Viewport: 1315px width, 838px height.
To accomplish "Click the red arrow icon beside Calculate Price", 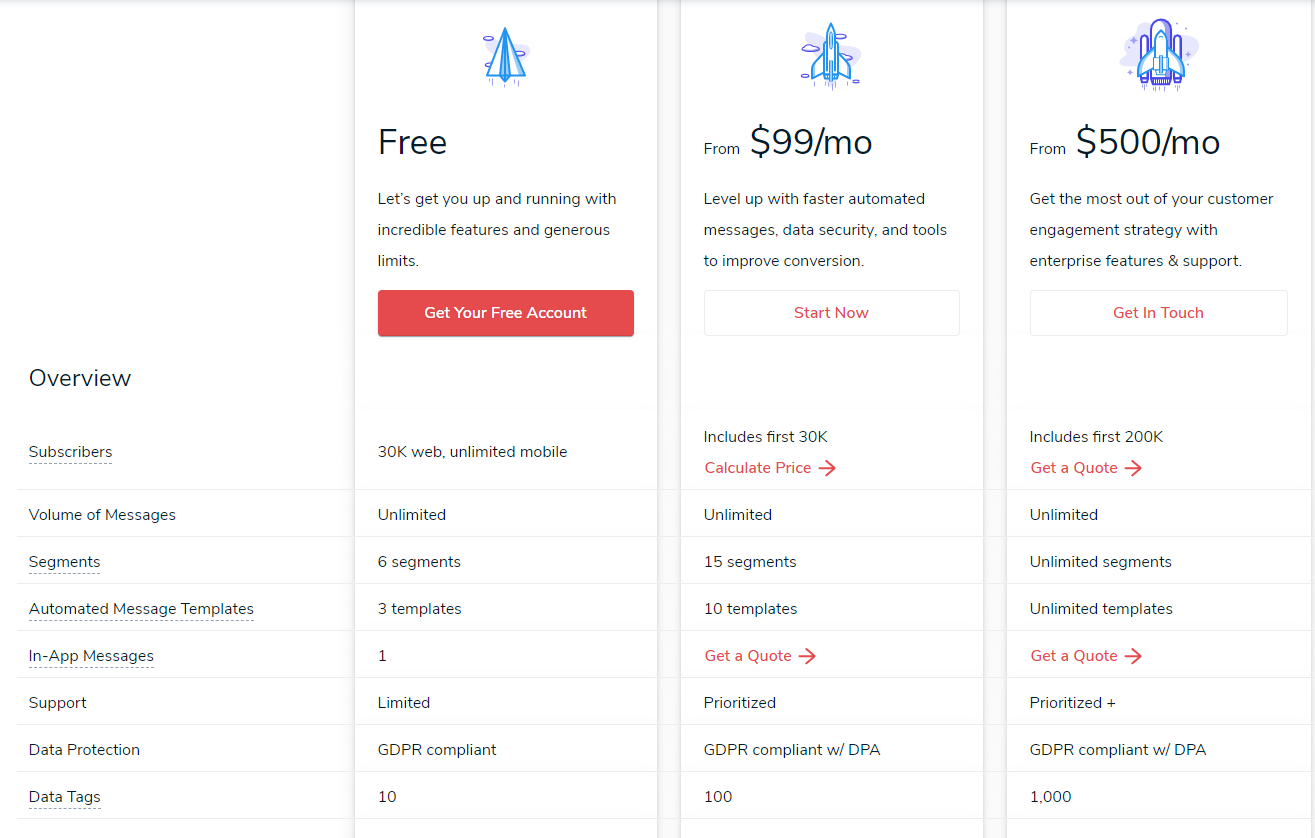I will click(x=827, y=468).
